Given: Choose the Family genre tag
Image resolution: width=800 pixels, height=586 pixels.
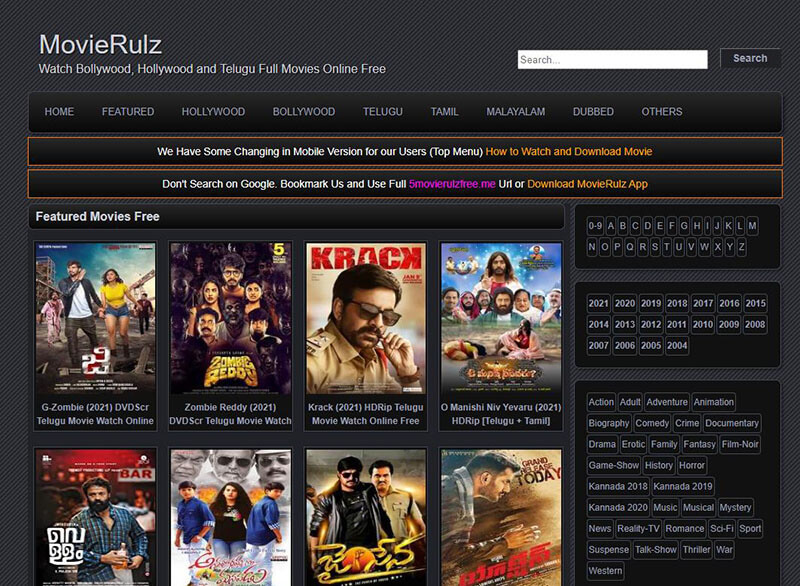Looking at the screenshot, I should point(664,444).
